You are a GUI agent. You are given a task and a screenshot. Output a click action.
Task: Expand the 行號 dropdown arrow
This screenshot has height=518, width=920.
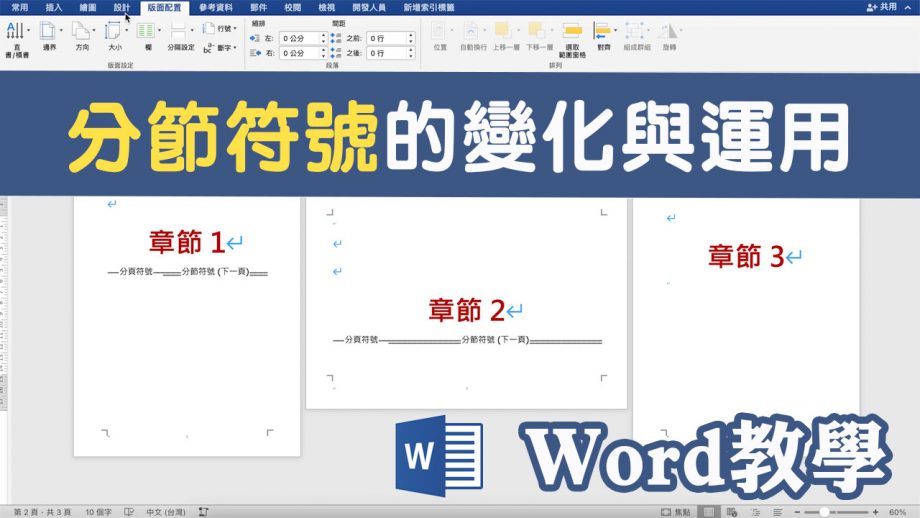tap(235, 29)
